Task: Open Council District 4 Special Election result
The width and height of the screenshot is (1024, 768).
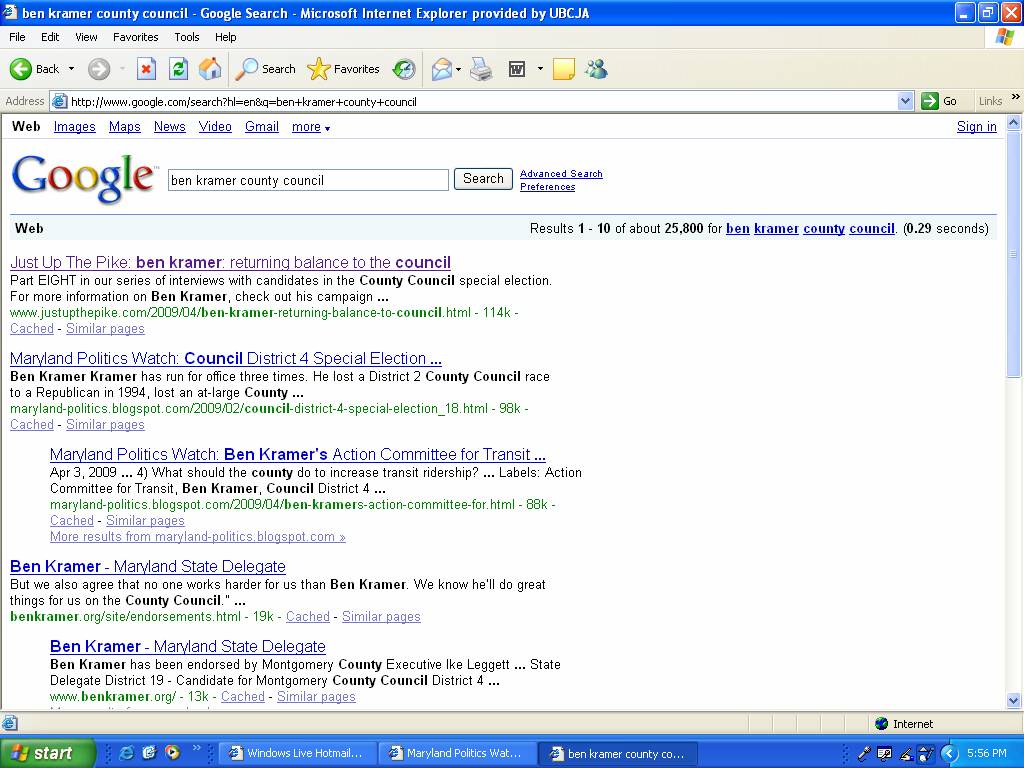Action: (226, 359)
